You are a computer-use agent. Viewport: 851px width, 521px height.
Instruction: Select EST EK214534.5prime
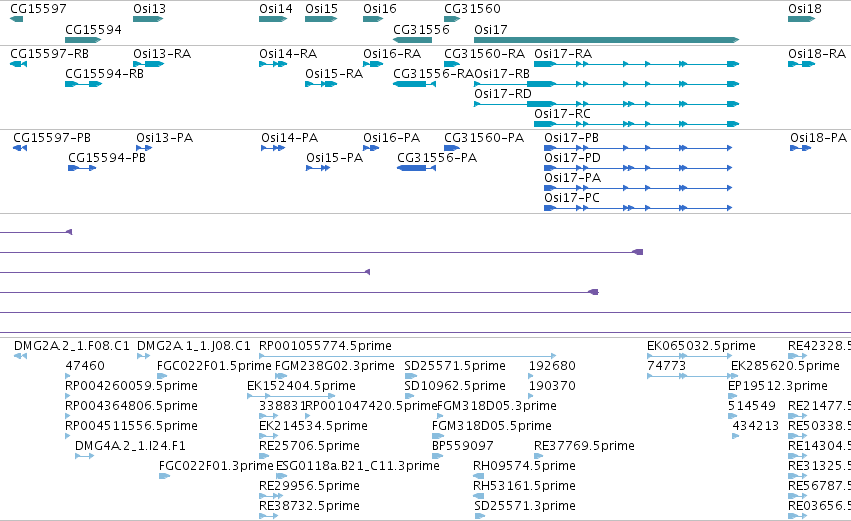[x=313, y=426]
